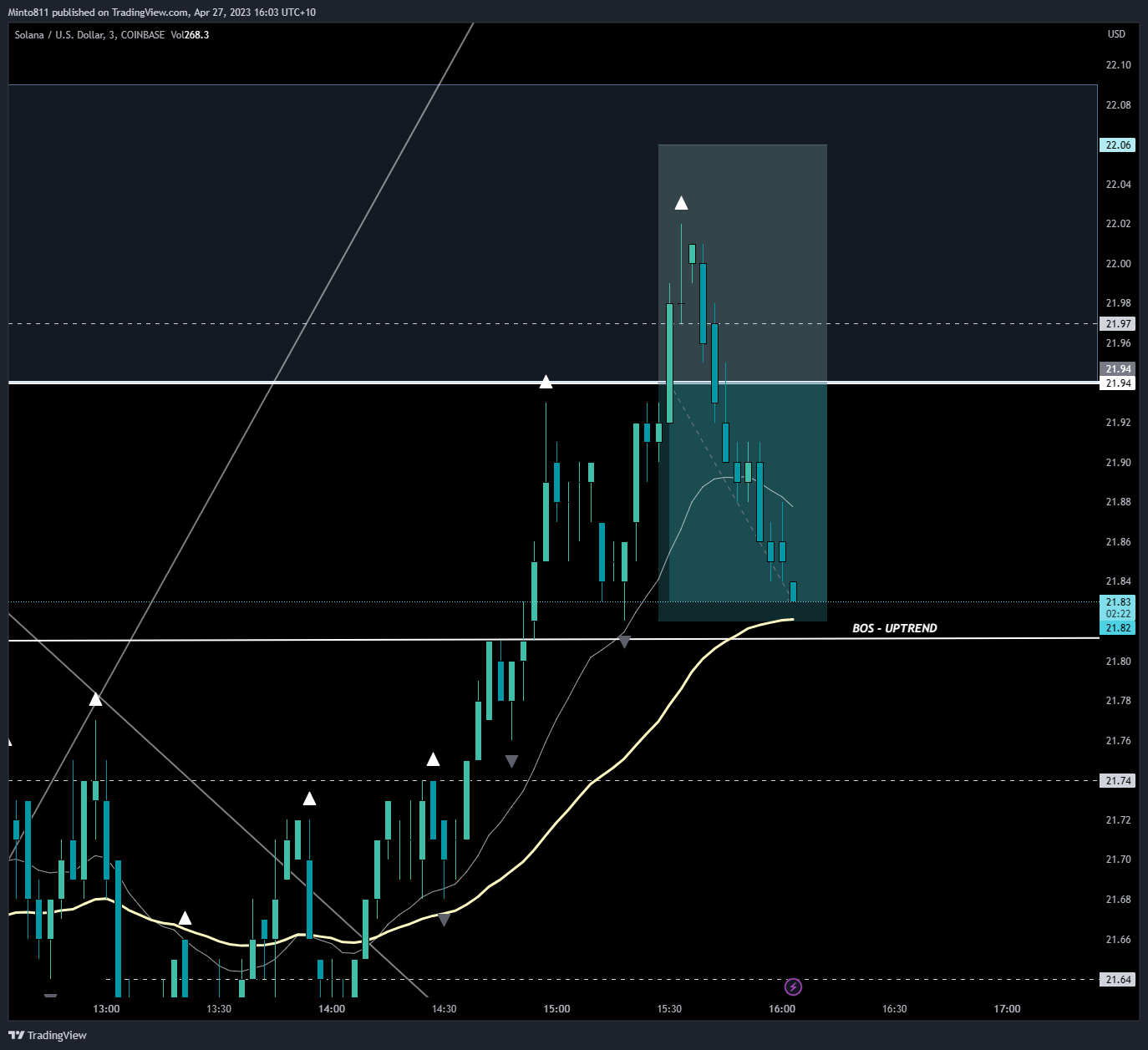Select the highlighted 22.06 price label
Viewport: 1148px width, 1050px height.
pyautogui.click(x=1118, y=145)
